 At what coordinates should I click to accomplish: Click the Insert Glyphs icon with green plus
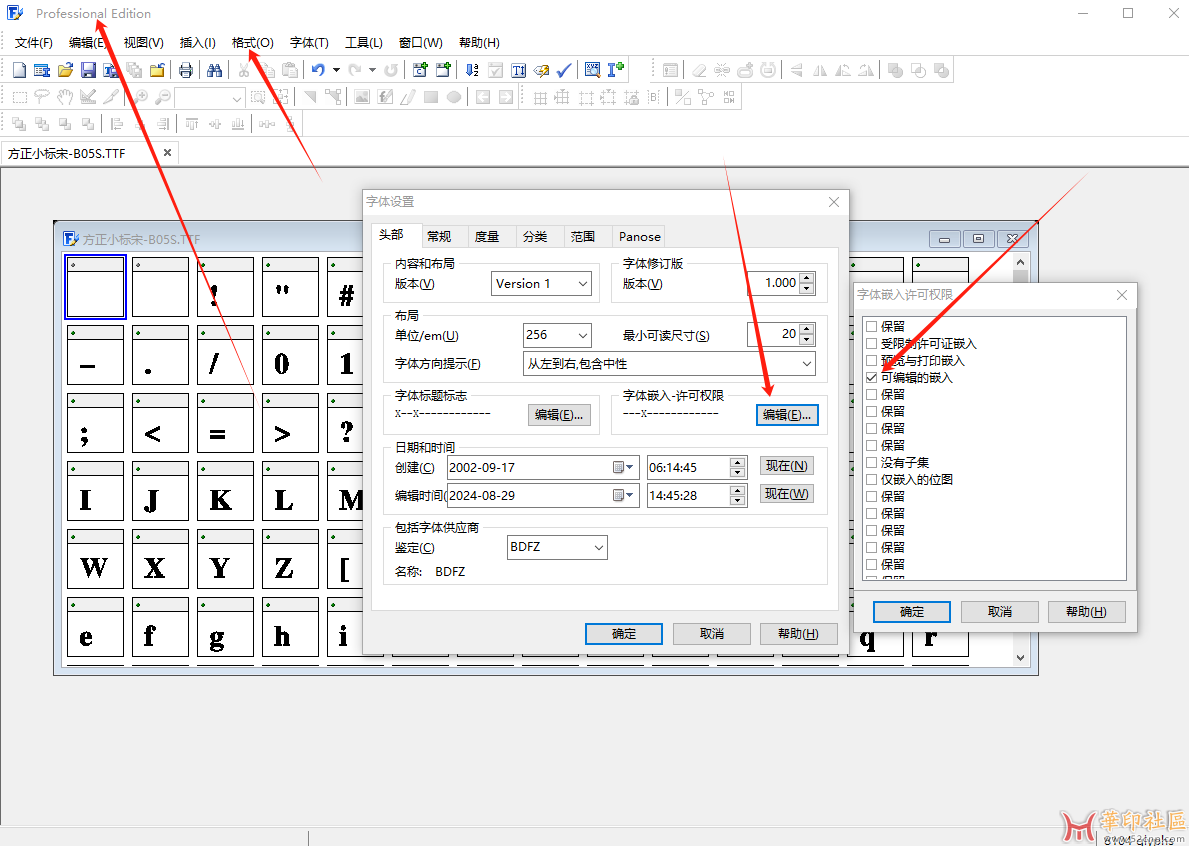[x=444, y=70]
